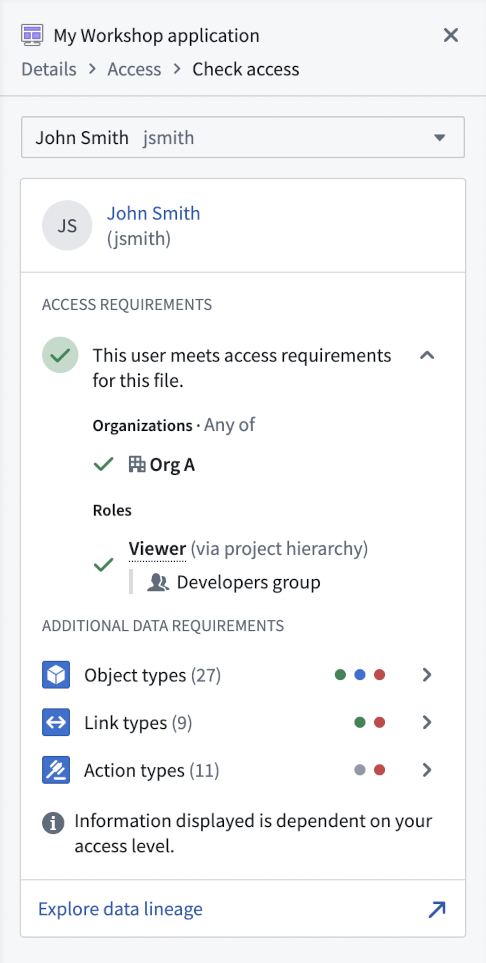Image resolution: width=486 pixels, height=963 pixels.
Task: Expand Object types with the chevron
Action: (x=428, y=675)
